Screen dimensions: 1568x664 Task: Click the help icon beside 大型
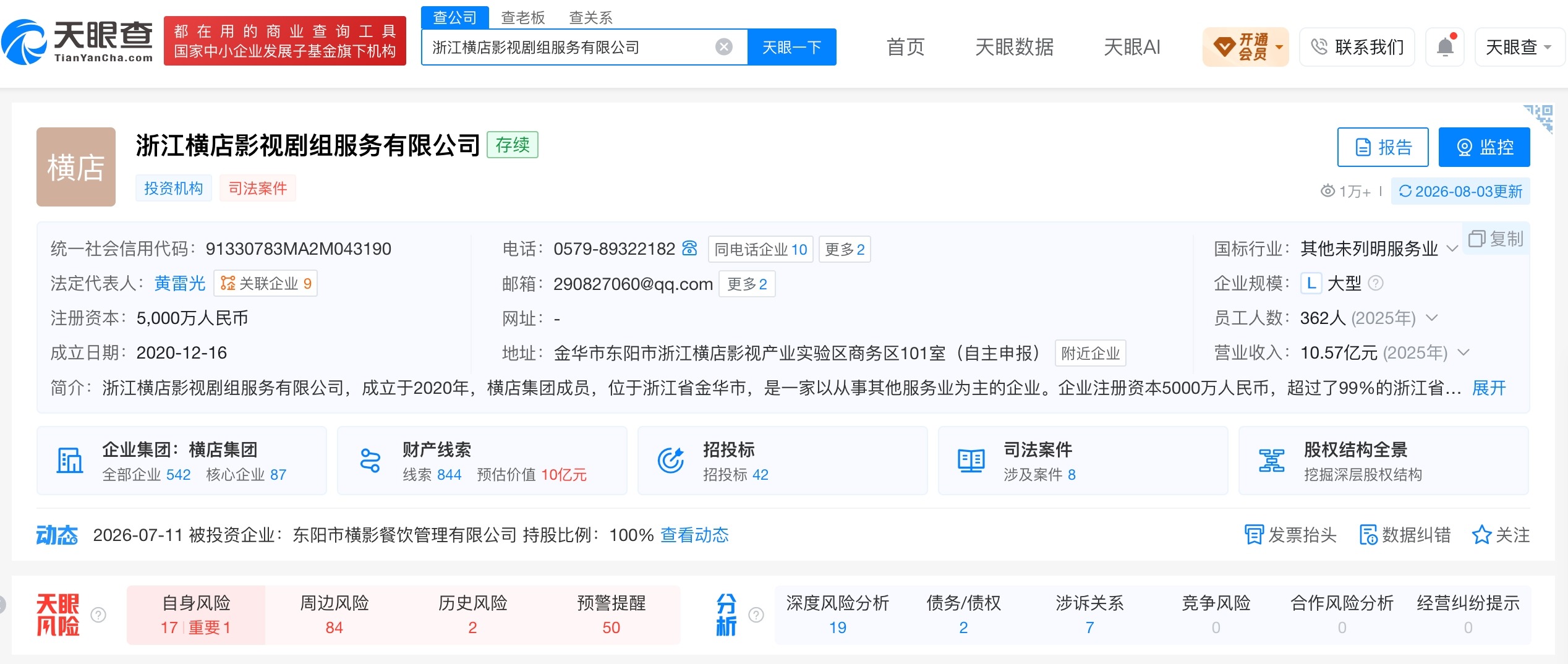(1376, 283)
